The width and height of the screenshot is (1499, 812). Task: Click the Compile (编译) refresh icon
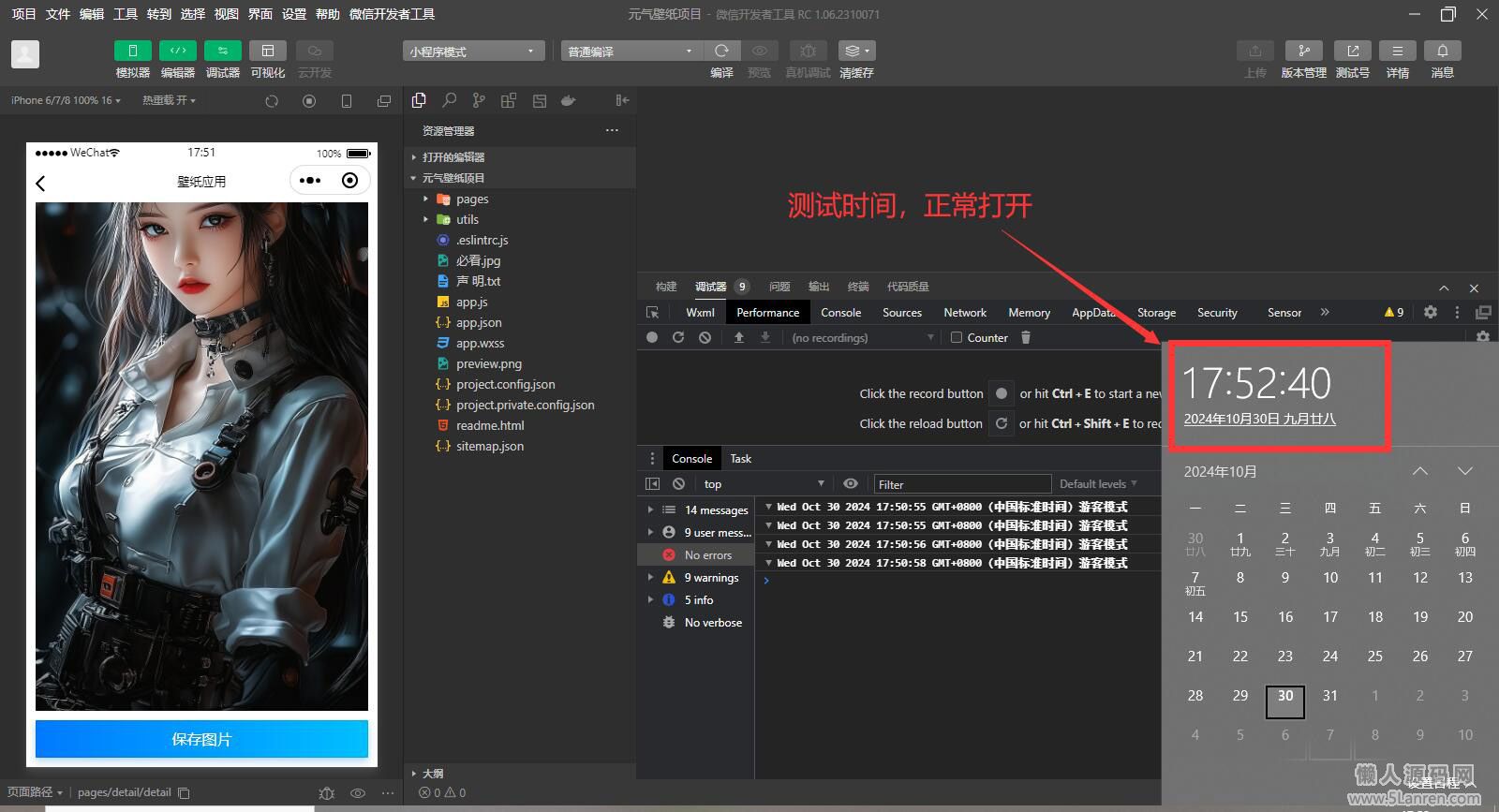point(721,52)
